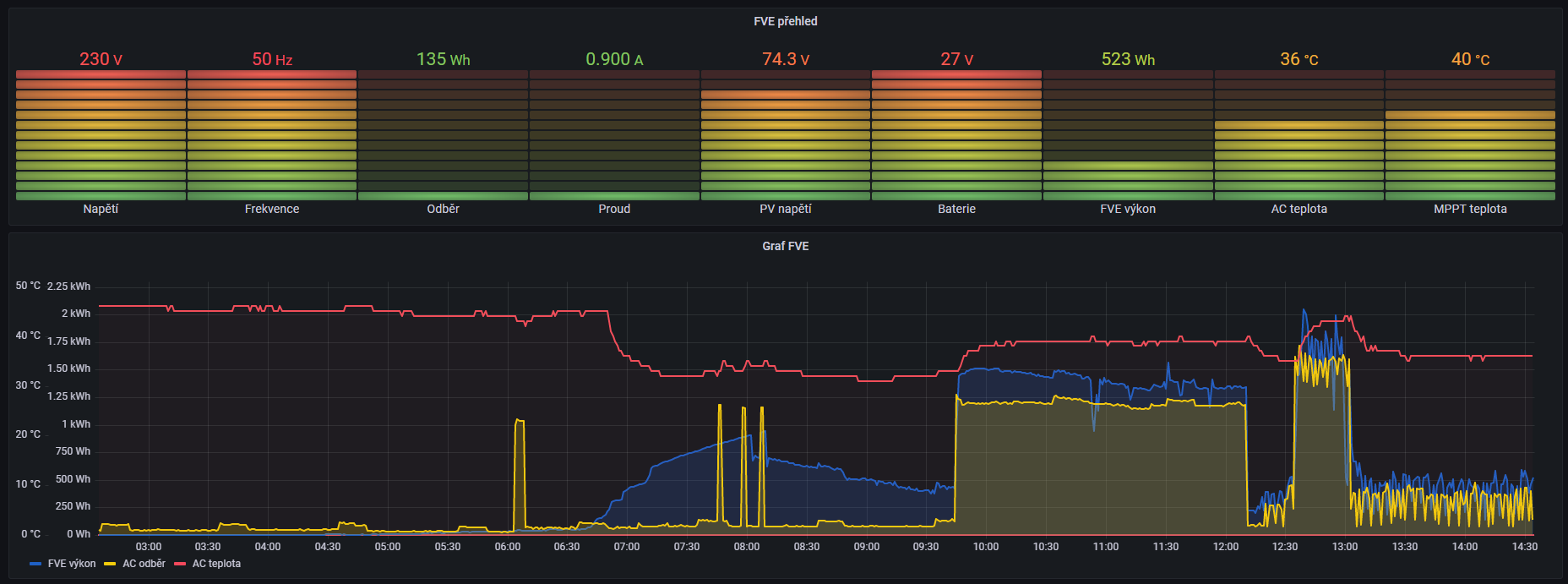The image size is (1568, 584).
Task: Toggle FVE výkon series in chart legend
Action: (71, 564)
